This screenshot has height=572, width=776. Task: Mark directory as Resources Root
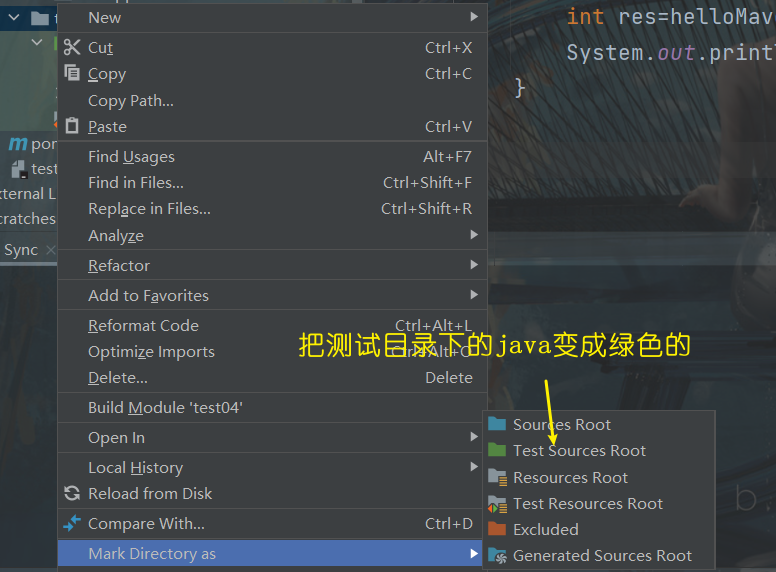pos(600,477)
